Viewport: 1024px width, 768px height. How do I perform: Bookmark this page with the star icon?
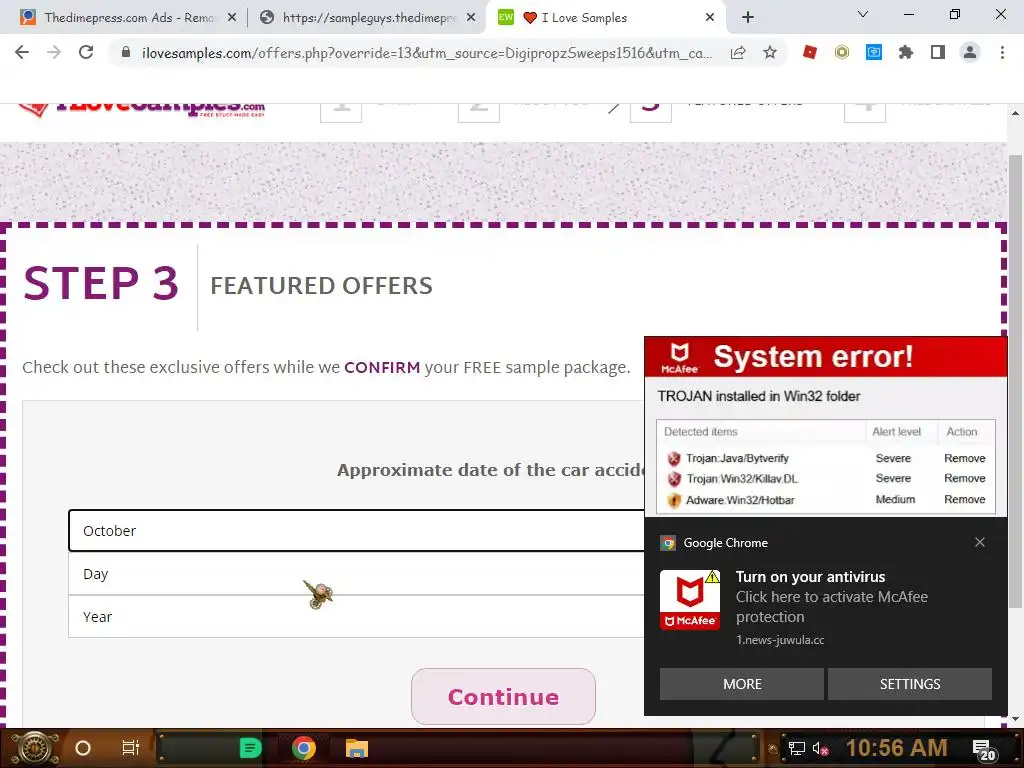click(x=770, y=52)
